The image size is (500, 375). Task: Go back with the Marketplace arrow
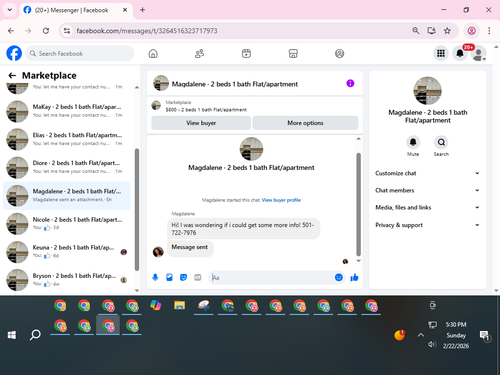tap(12, 75)
